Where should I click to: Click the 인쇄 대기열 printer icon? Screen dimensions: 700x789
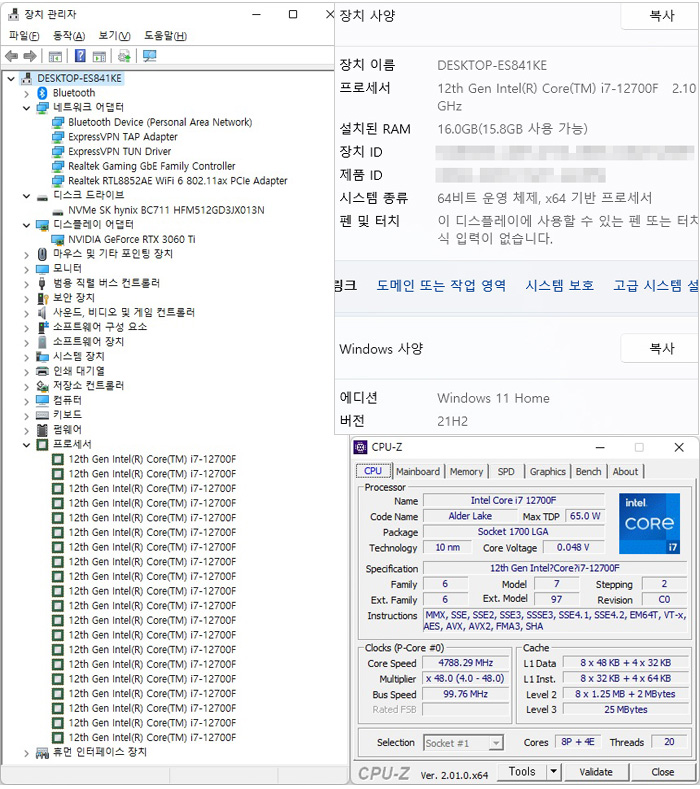[x=42, y=372]
